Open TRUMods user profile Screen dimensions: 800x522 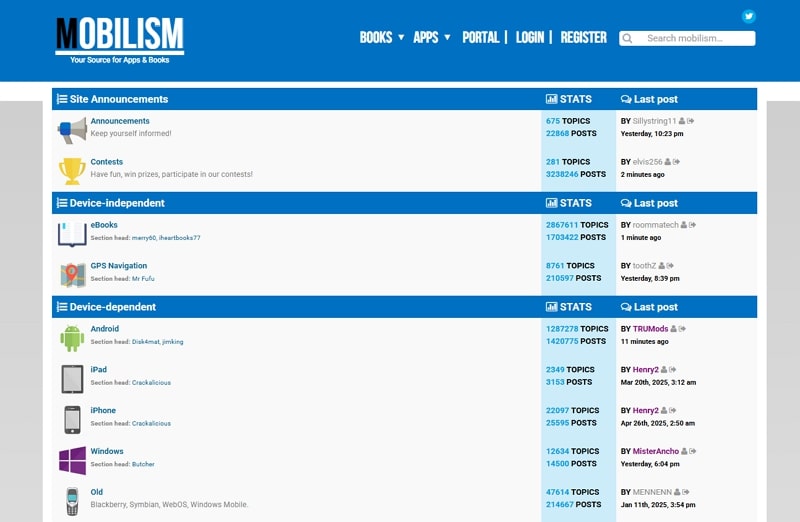[x=651, y=329]
